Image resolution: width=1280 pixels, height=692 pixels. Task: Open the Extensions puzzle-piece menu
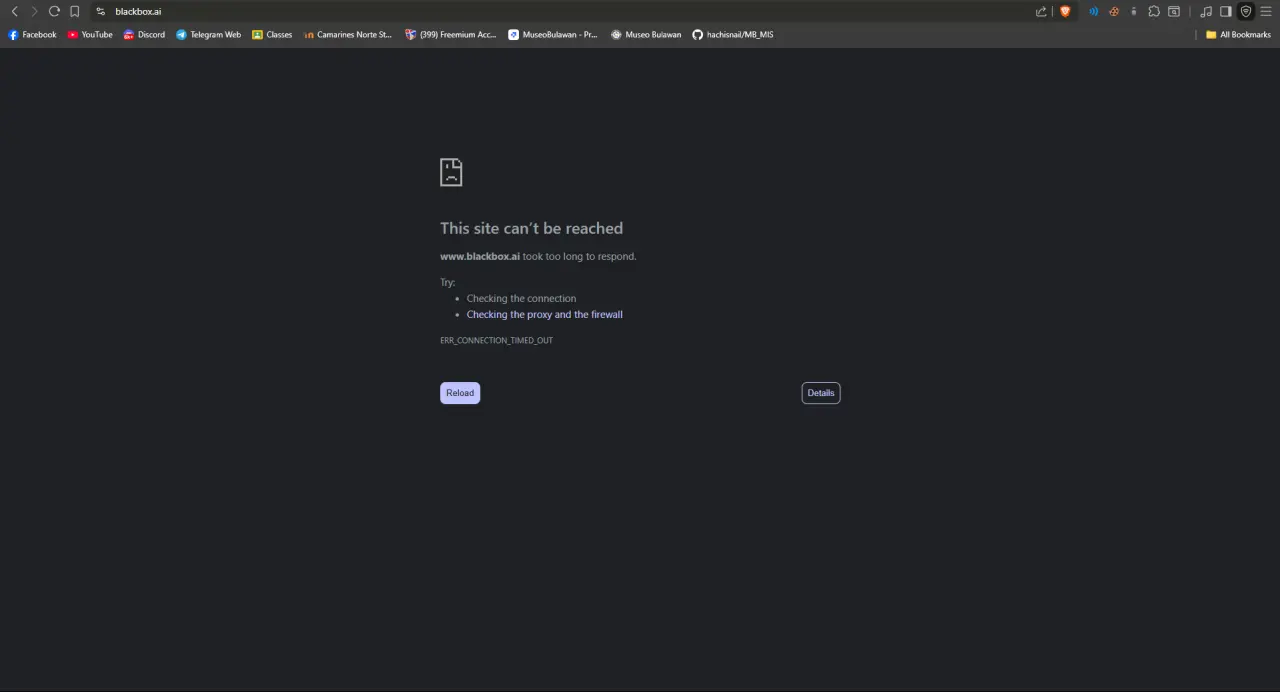tap(1154, 11)
